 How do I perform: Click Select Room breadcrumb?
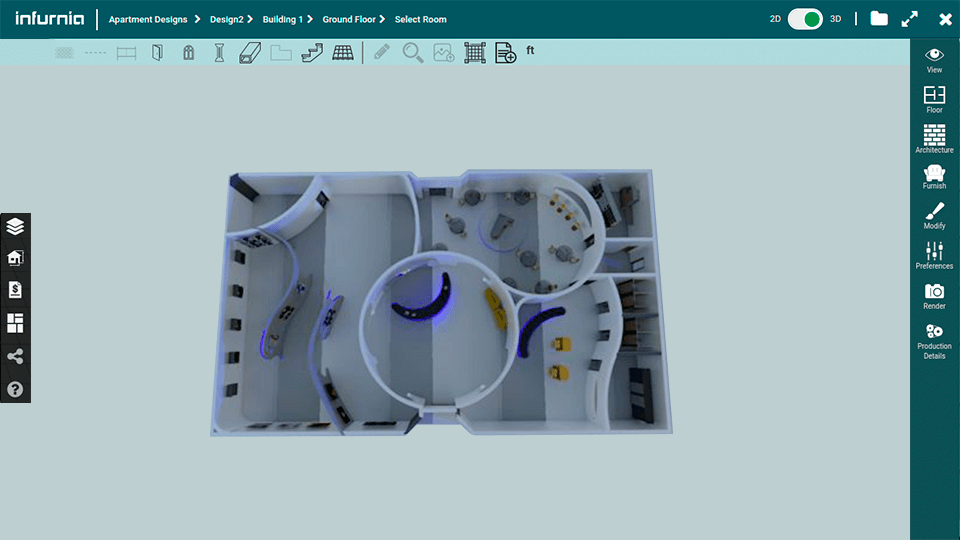[x=421, y=20]
